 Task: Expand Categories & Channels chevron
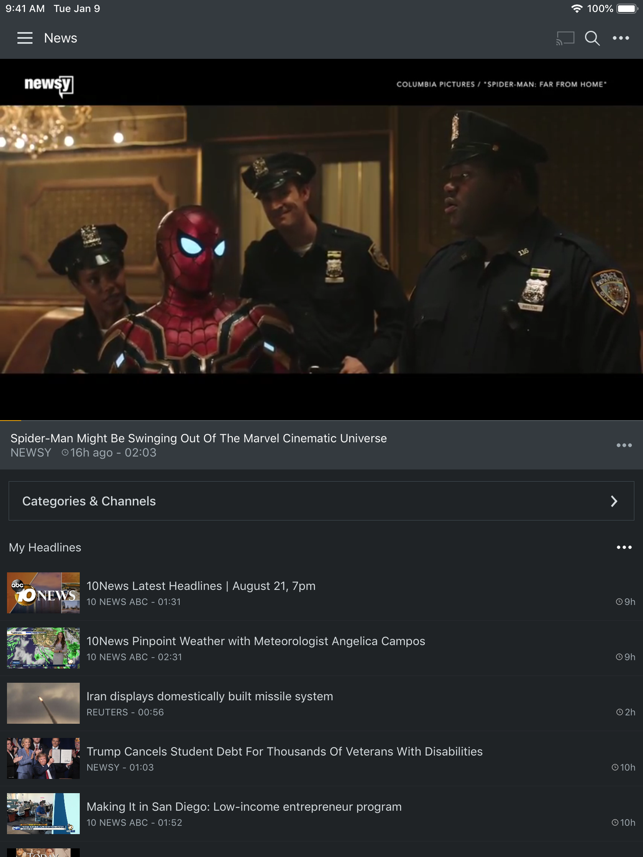point(614,501)
